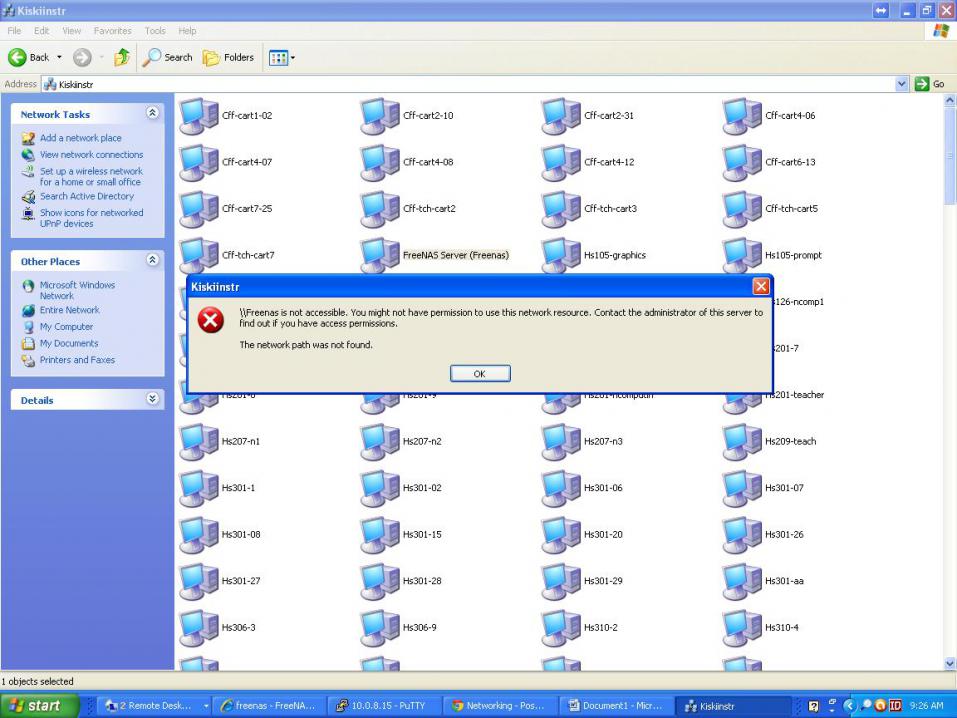
Task: Select the Cff-cart6-13 computer icon
Action: 742,162
